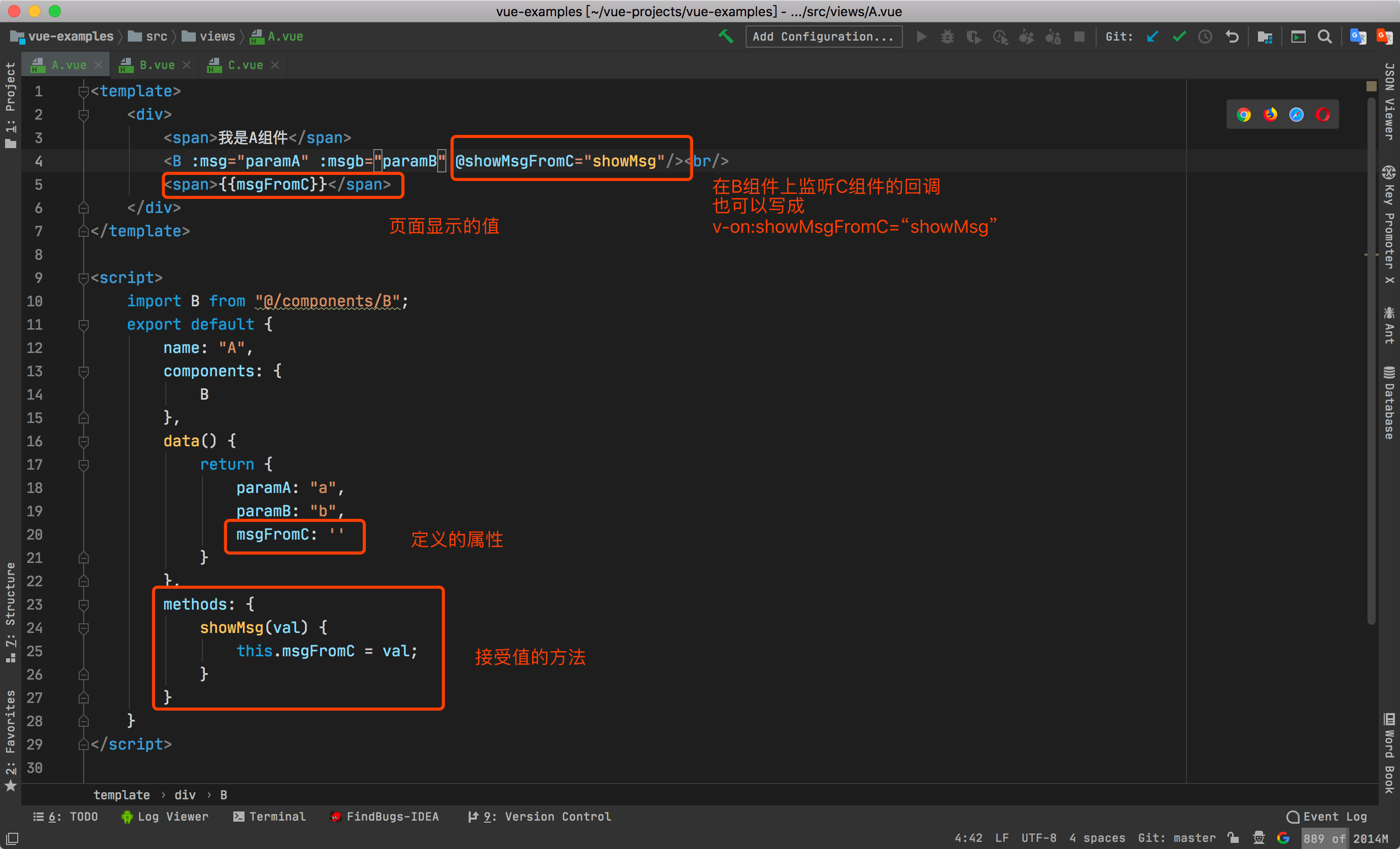Image resolution: width=1400 pixels, height=849 pixels.
Task: Open the Ant side panel
Action: [1389, 325]
